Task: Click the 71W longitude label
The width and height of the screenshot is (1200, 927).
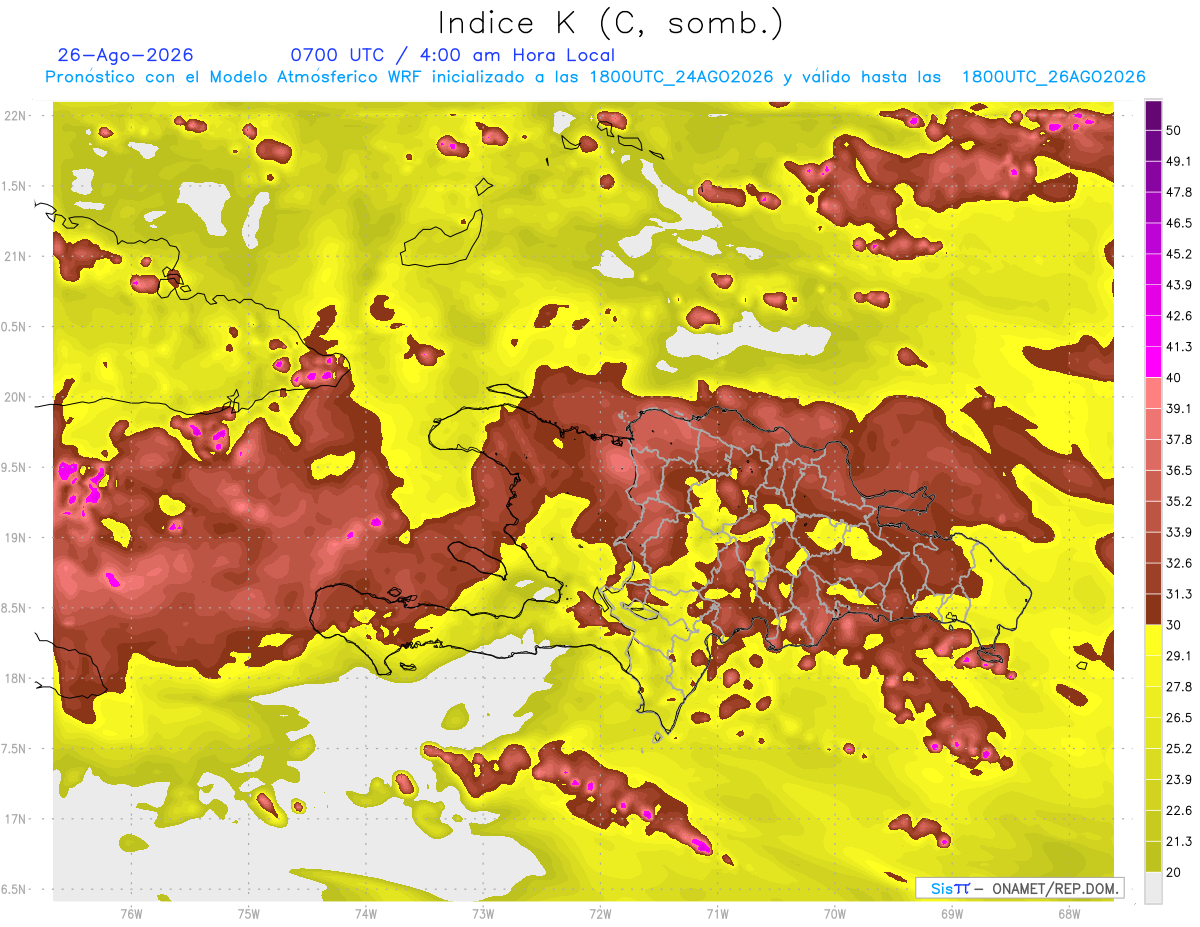Action: click(x=717, y=913)
